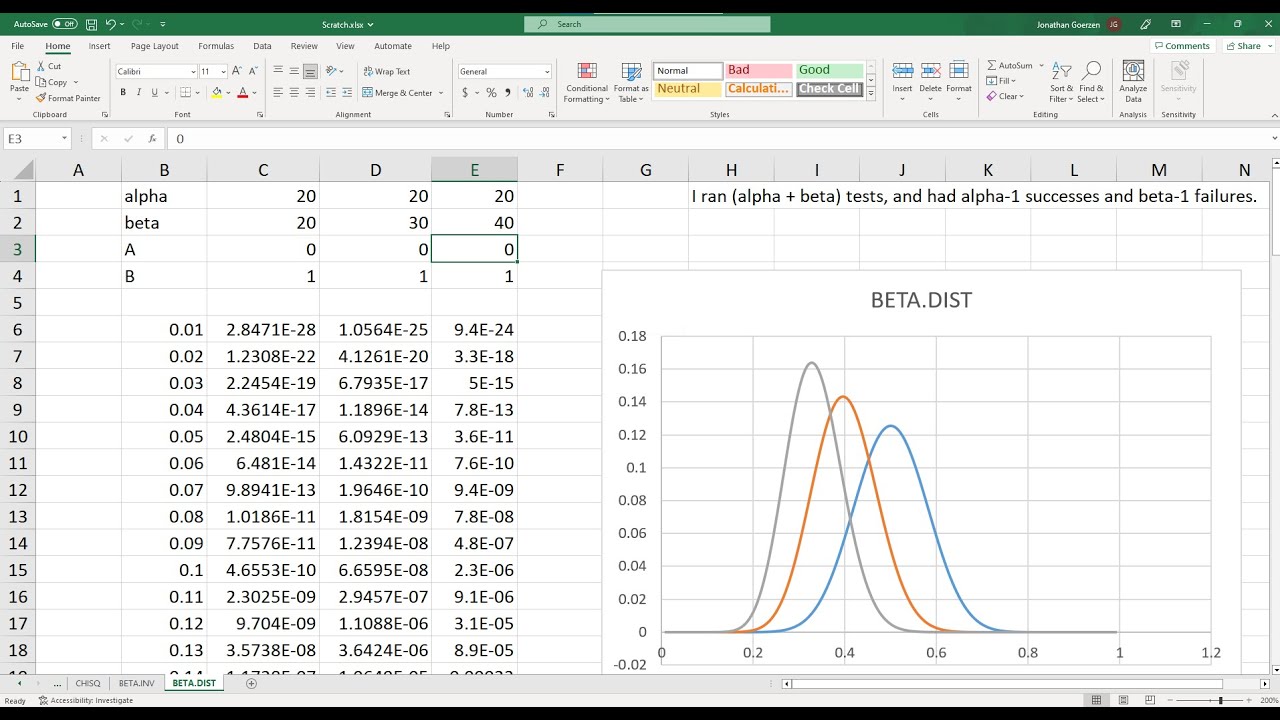Click the Paste clipboard icon
1280x720 pixels.
click(19, 72)
